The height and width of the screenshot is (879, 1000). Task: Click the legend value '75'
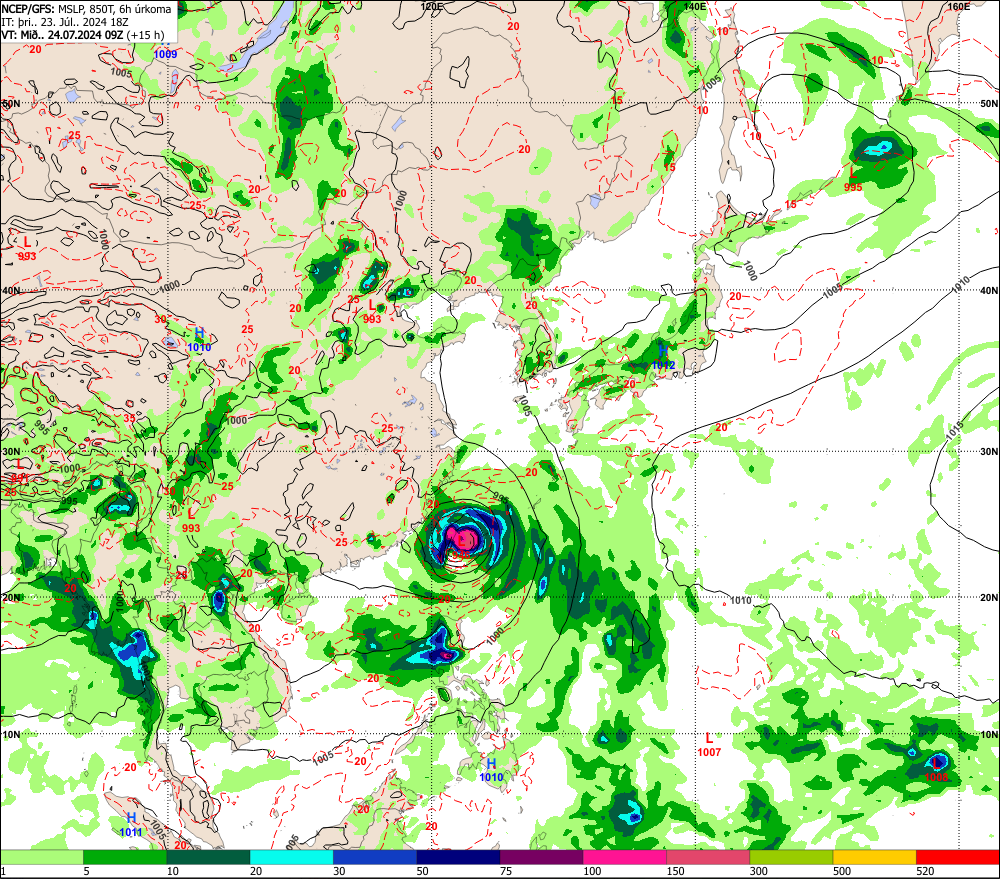coord(506,871)
